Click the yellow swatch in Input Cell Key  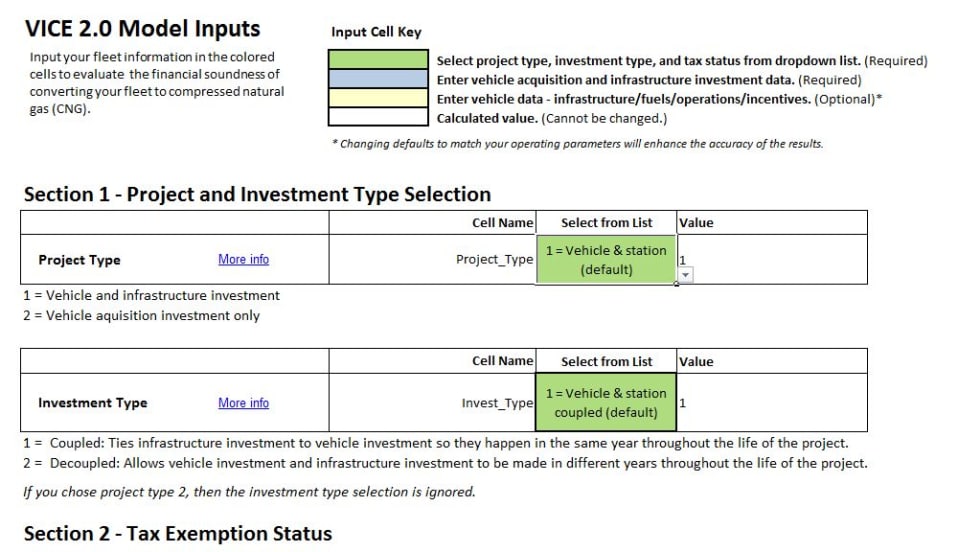coord(380,98)
